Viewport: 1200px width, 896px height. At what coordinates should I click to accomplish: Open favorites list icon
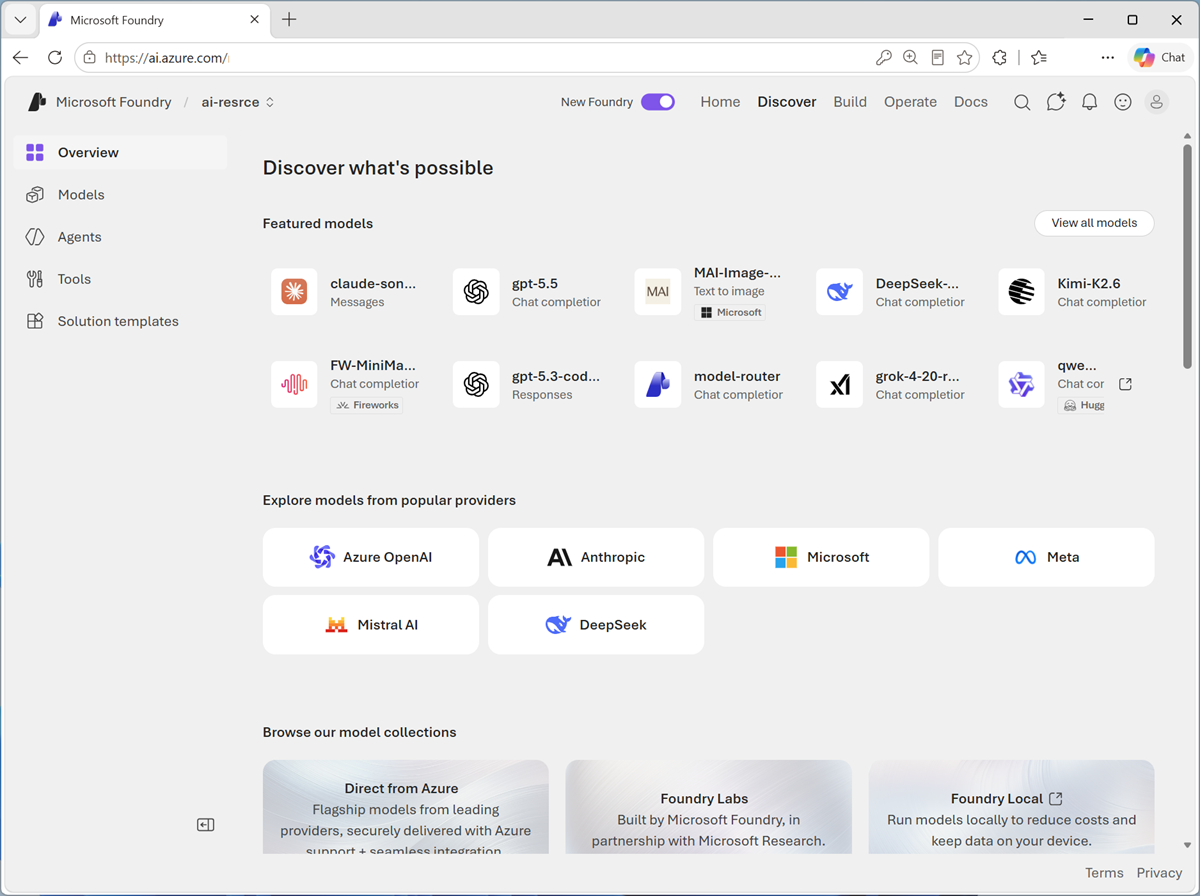coord(1039,58)
